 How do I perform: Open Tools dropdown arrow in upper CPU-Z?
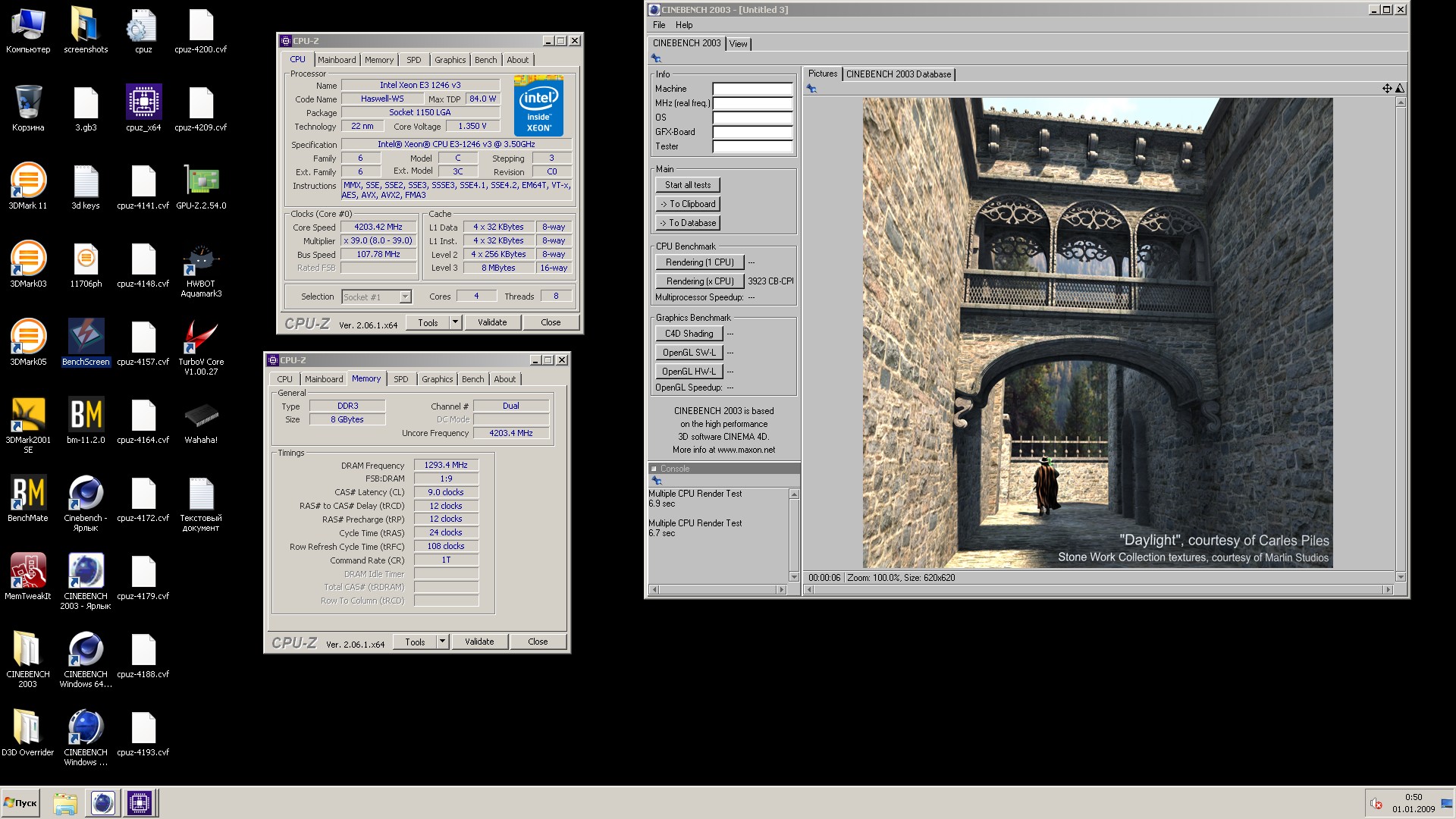coord(455,322)
